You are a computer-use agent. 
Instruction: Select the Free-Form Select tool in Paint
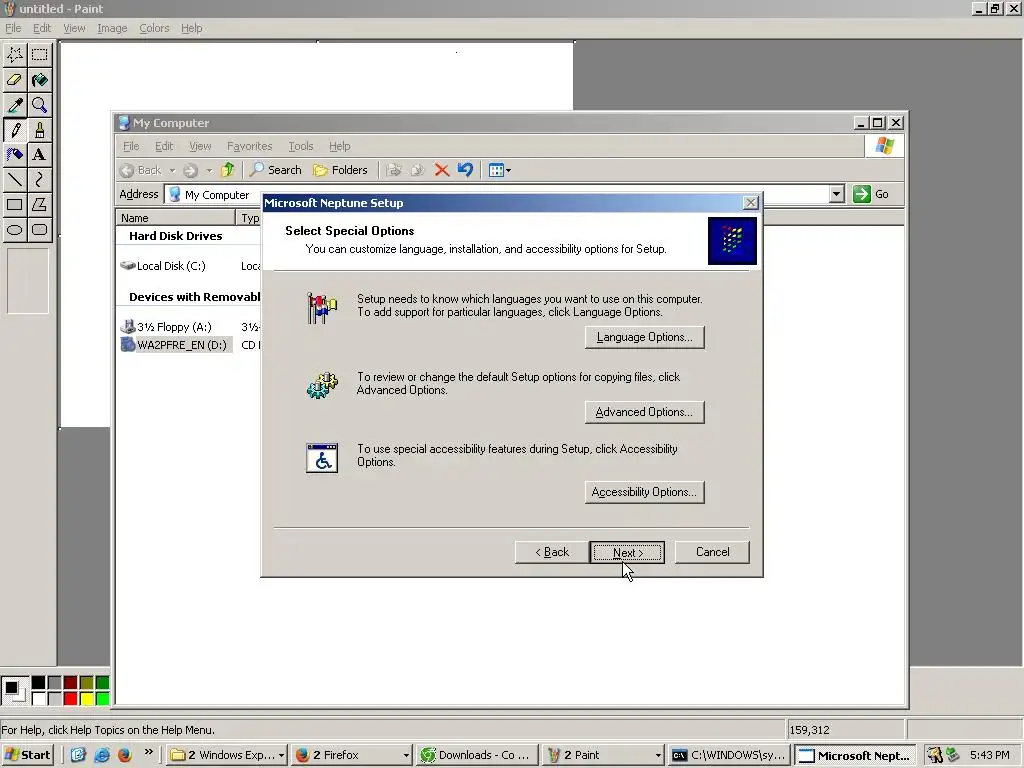(x=15, y=55)
